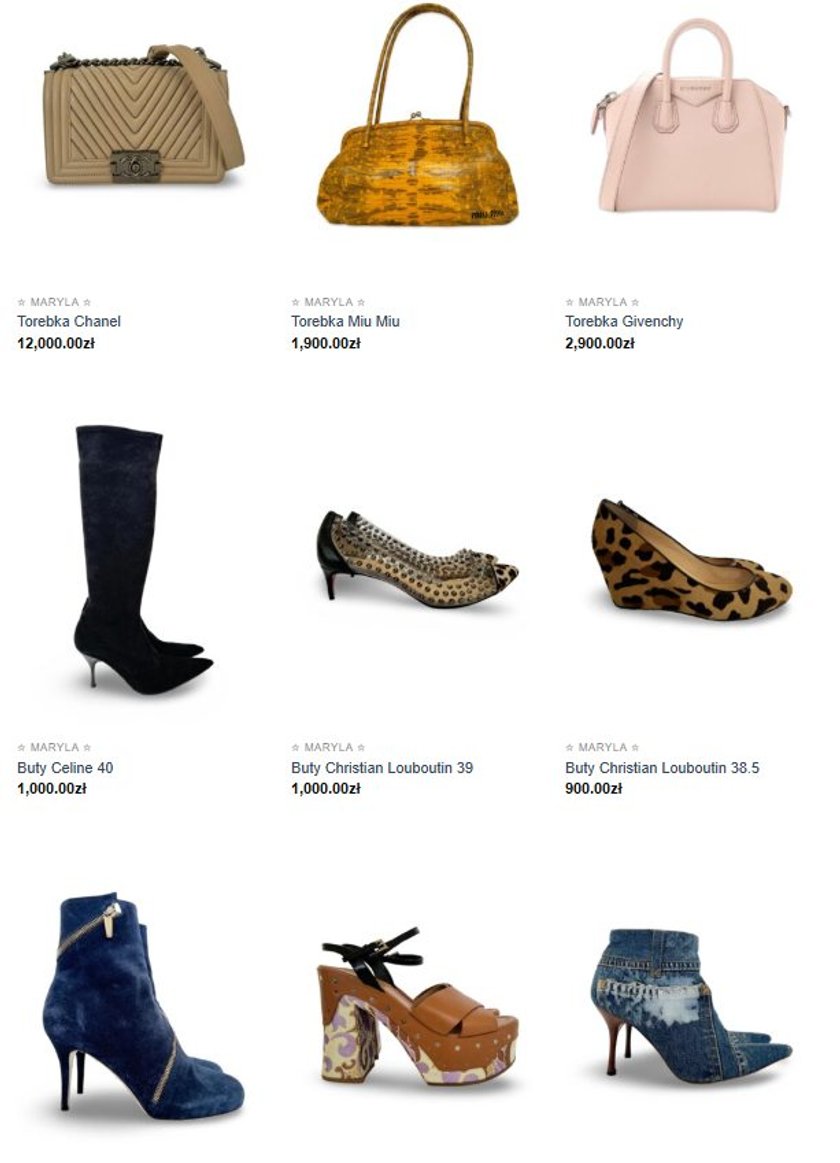Open the Torebka Miu Miu listing title
The height and width of the screenshot is (1163, 840).
(345, 321)
